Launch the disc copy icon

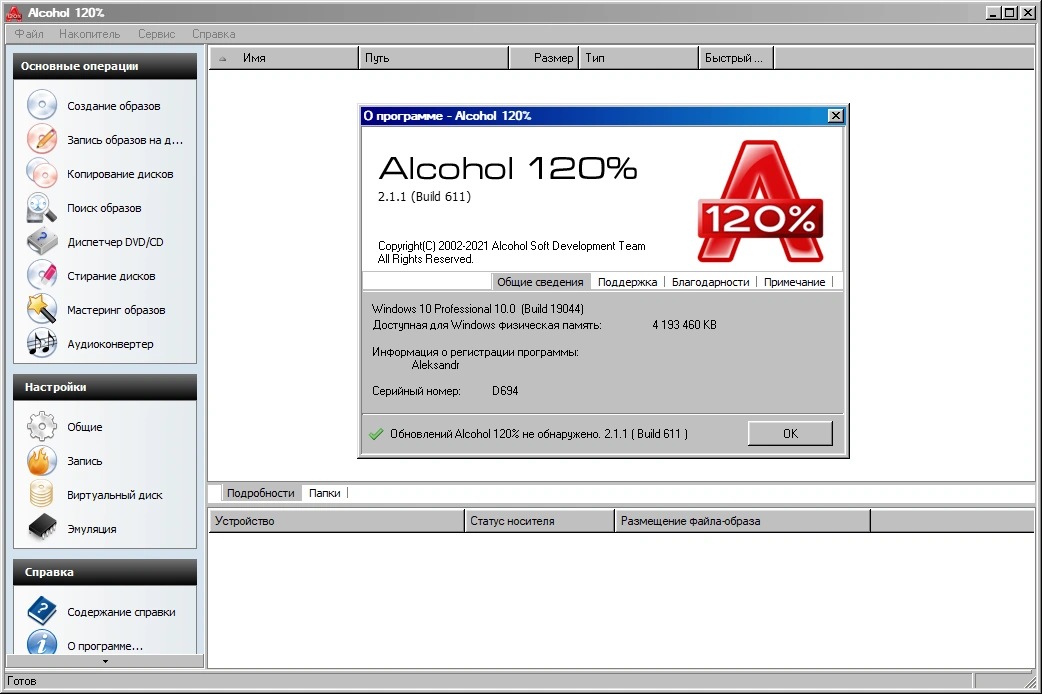pyautogui.click(x=42, y=173)
